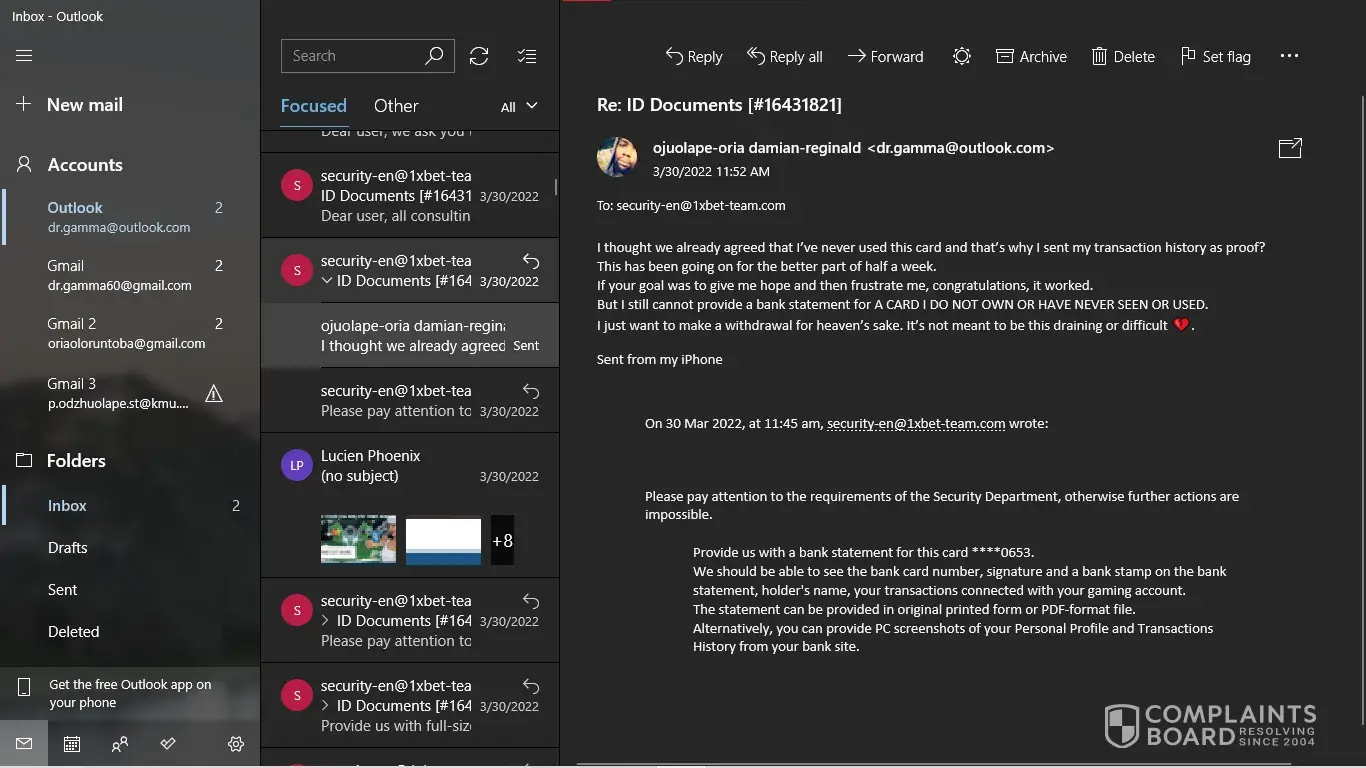Click the Delete trash toolbar button

1123,57
